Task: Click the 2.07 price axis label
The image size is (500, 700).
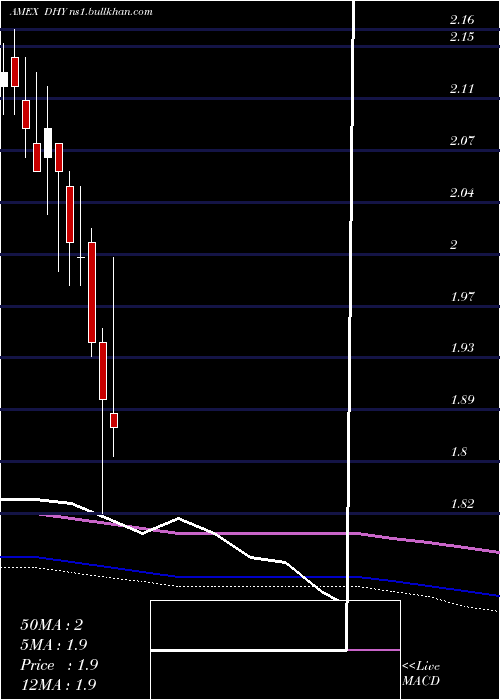Action: click(x=462, y=142)
